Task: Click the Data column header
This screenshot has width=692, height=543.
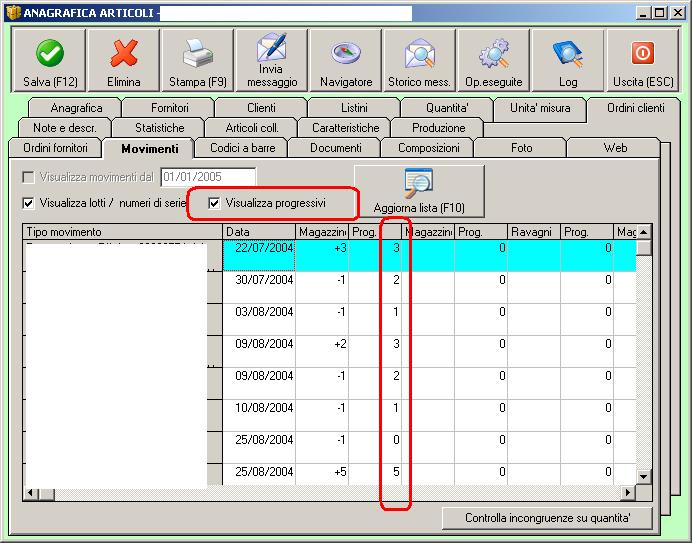Action: (259, 232)
